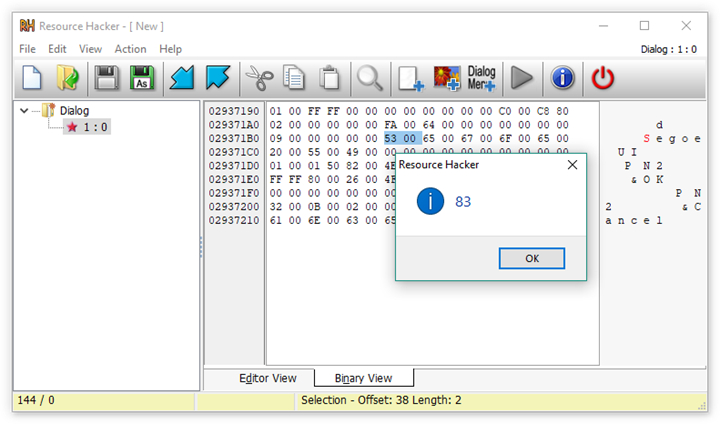The width and height of the screenshot is (720, 424).
Task: Click the green Save As floppy icon
Action: tap(142, 77)
